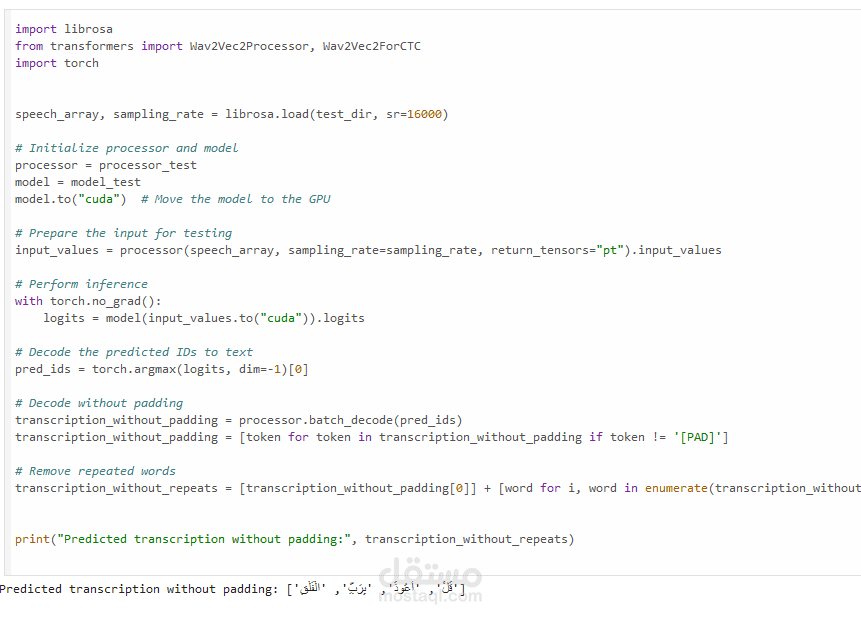The image size is (861, 617).
Task: Click the 'pred_ids = torch.argmax' line
Action: (161, 369)
